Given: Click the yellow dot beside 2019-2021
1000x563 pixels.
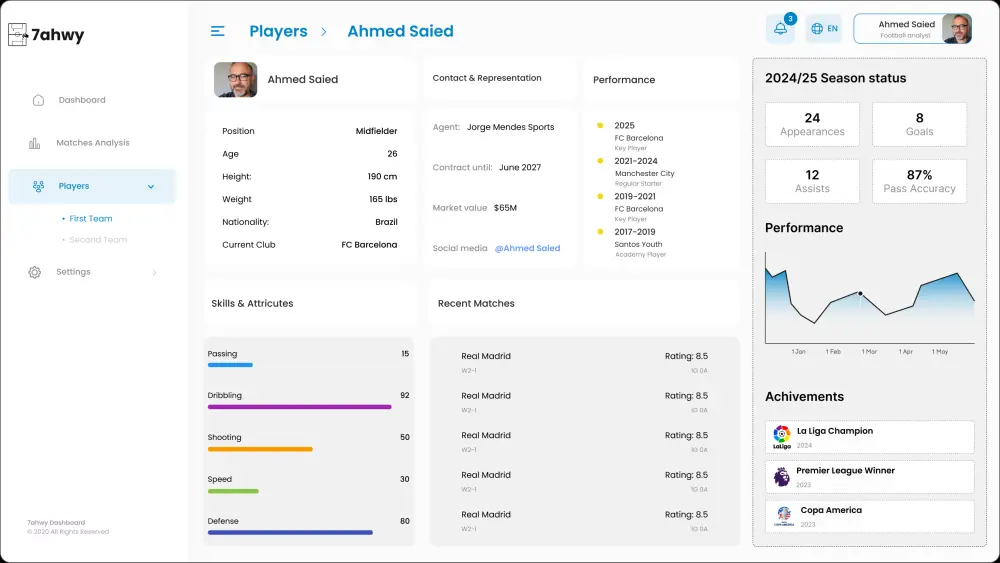Looking at the screenshot, I should point(600,196).
